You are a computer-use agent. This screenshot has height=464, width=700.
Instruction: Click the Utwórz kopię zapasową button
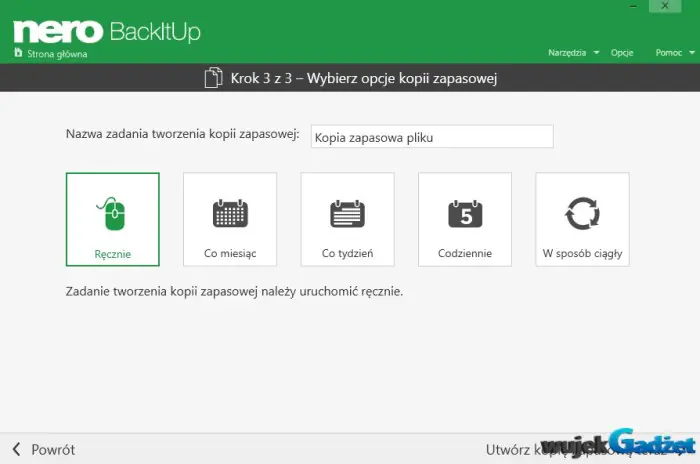click(x=585, y=449)
